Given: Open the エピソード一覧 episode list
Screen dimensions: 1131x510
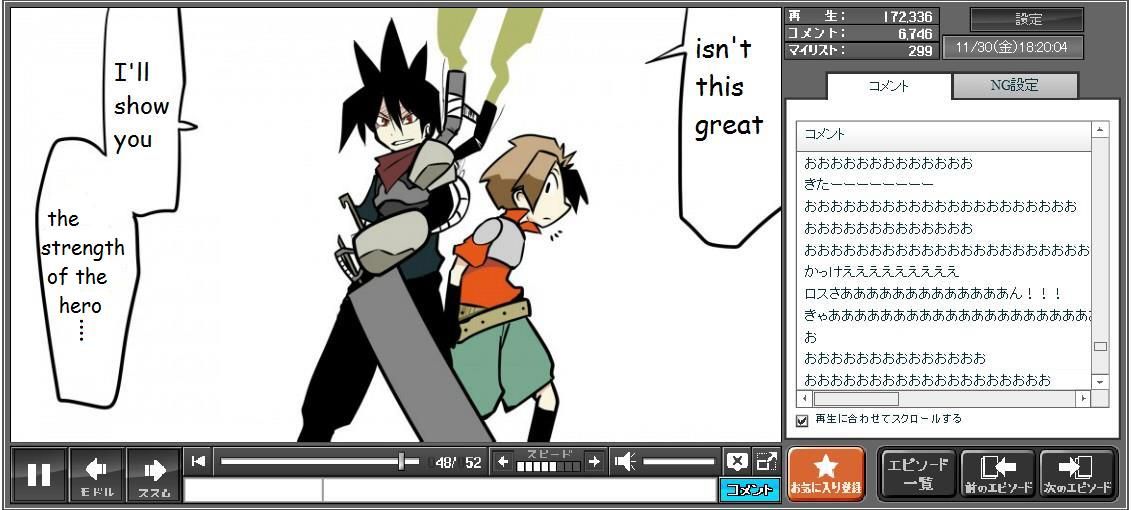Looking at the screenshot, I should click(x=917, y=473).
